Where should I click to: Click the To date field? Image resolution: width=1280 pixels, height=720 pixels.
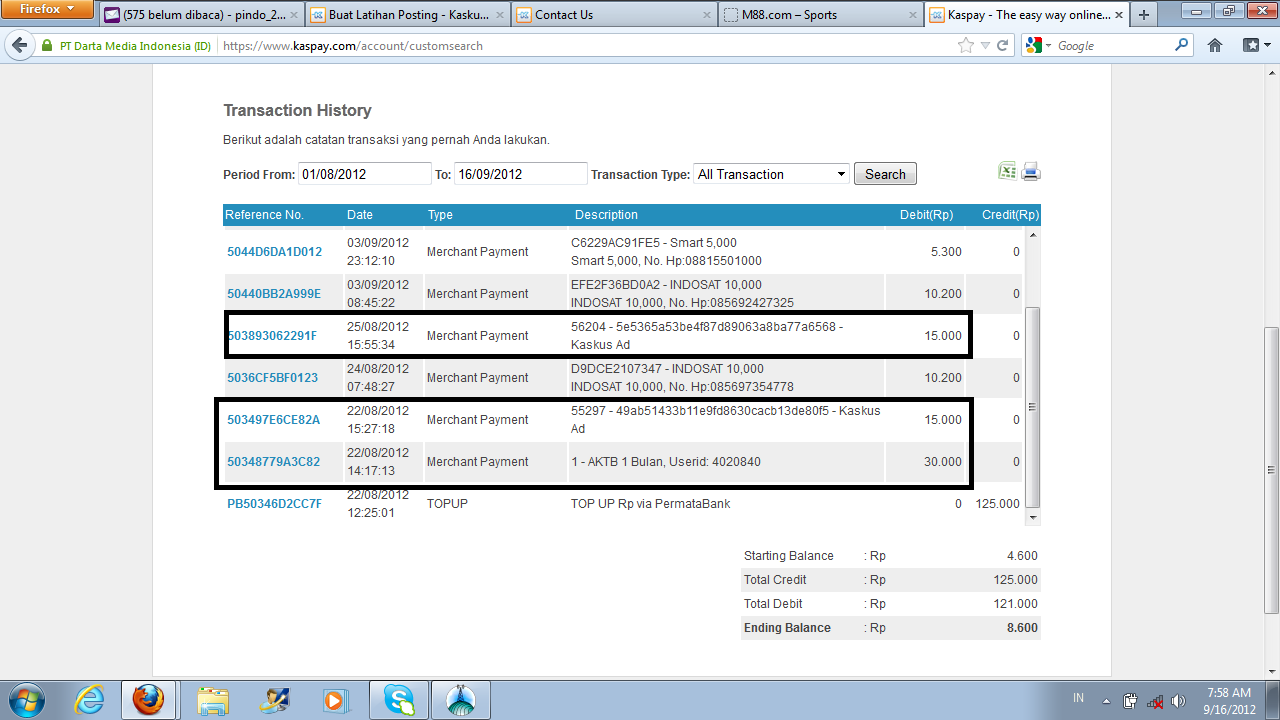click(520, 174)
